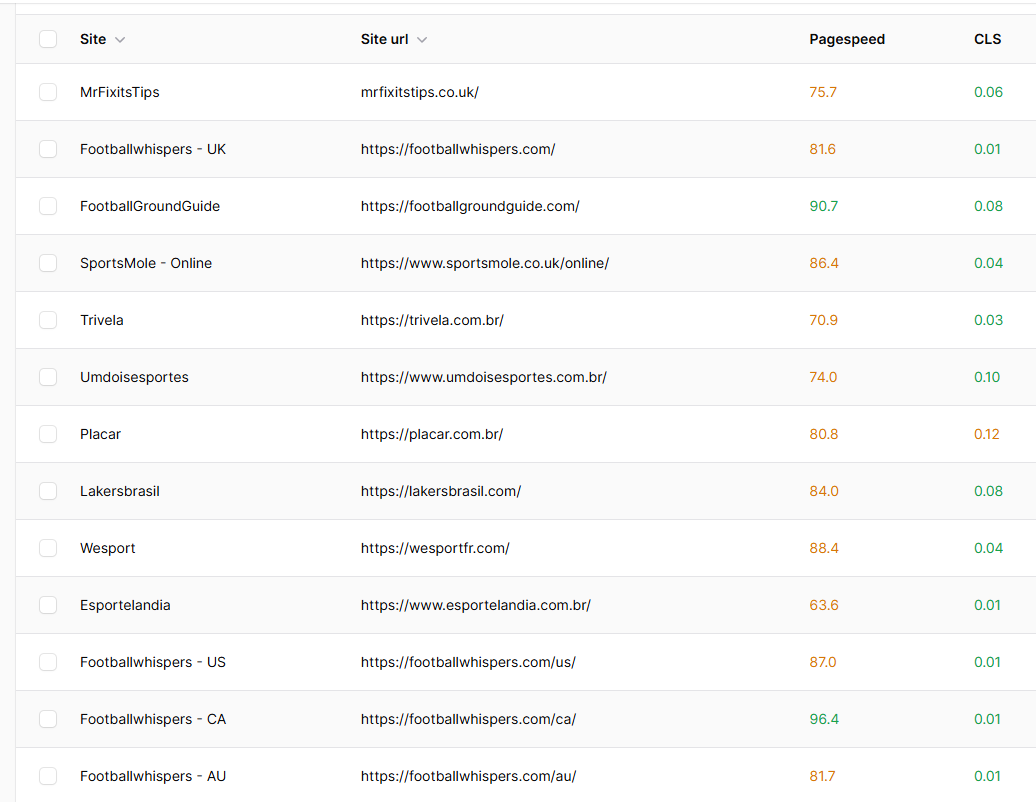Check the Placar row checkbox
This screenshot has width=1036, height=802.
48,434
